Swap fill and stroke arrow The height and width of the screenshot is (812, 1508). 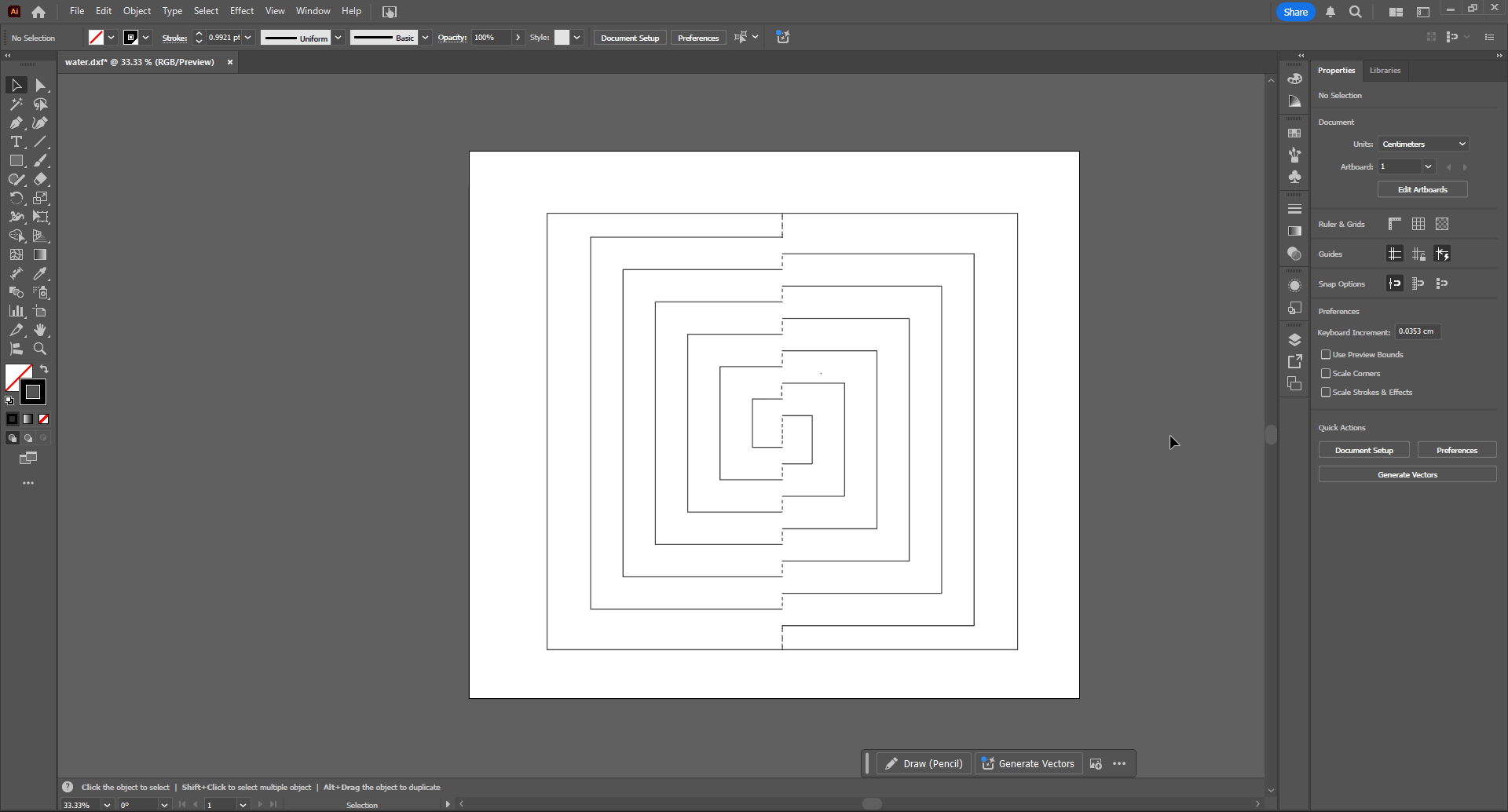pos(44,369)
